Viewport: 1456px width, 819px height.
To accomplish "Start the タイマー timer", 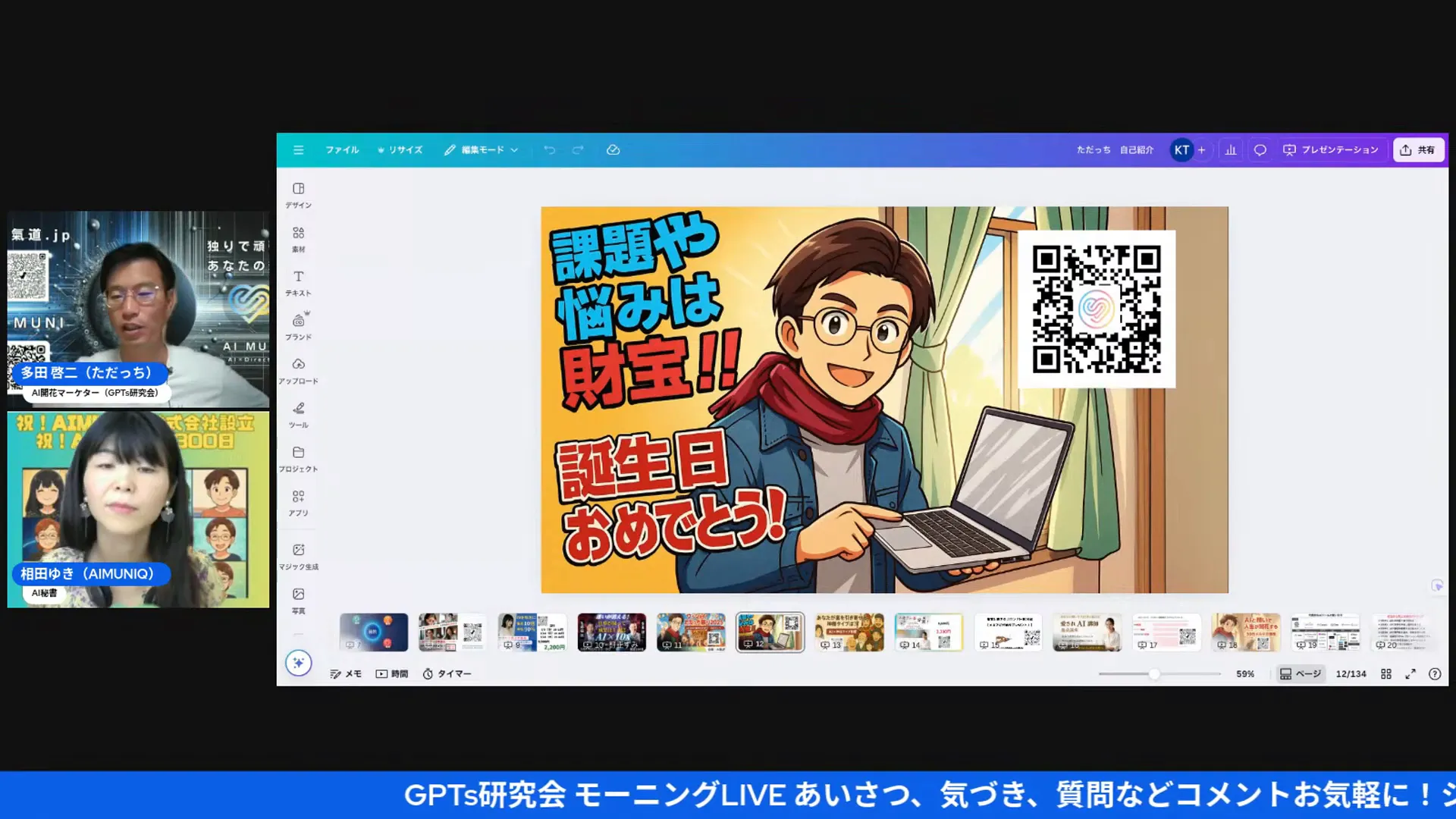I will click(x=447, y=673).
